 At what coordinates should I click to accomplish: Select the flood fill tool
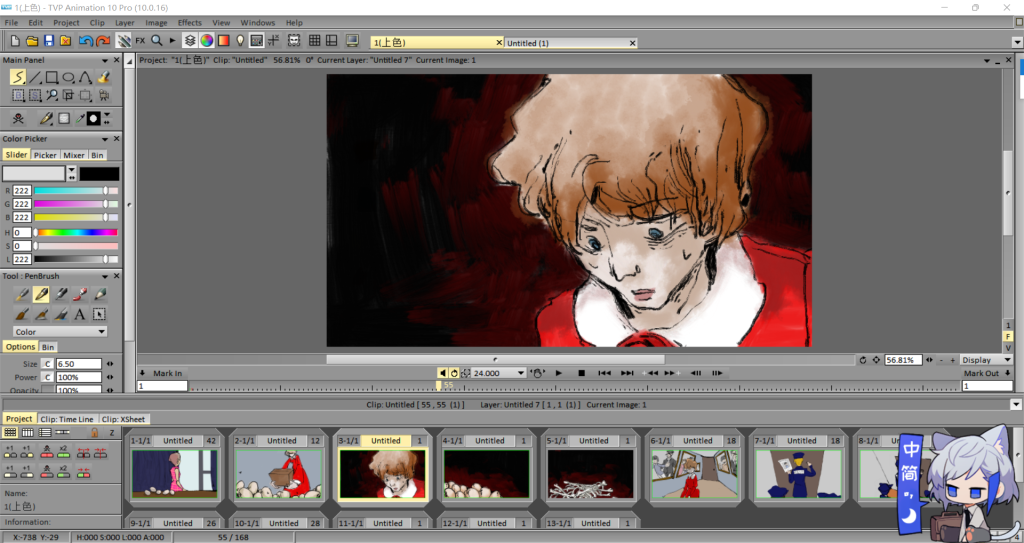(x=103, y=77)
